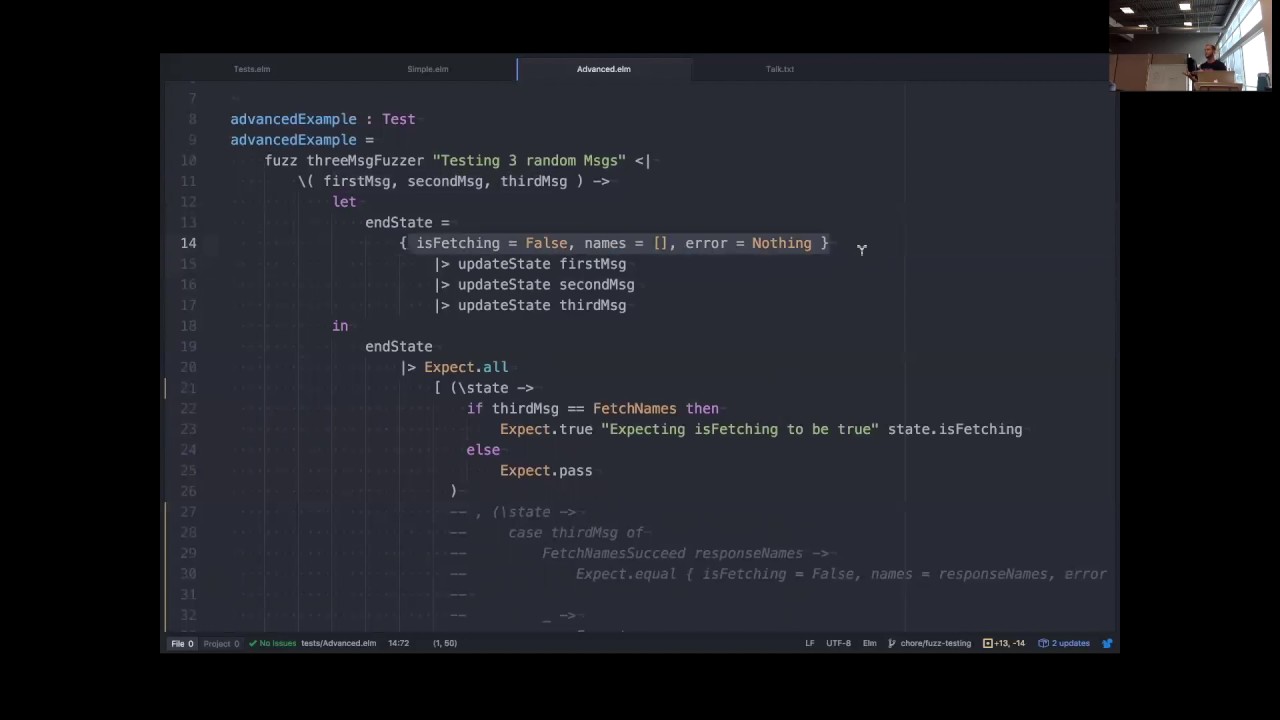Click the Expect.all call on line 20
Viewport: 1280px width, 720px height.
(x=466, y=367)
